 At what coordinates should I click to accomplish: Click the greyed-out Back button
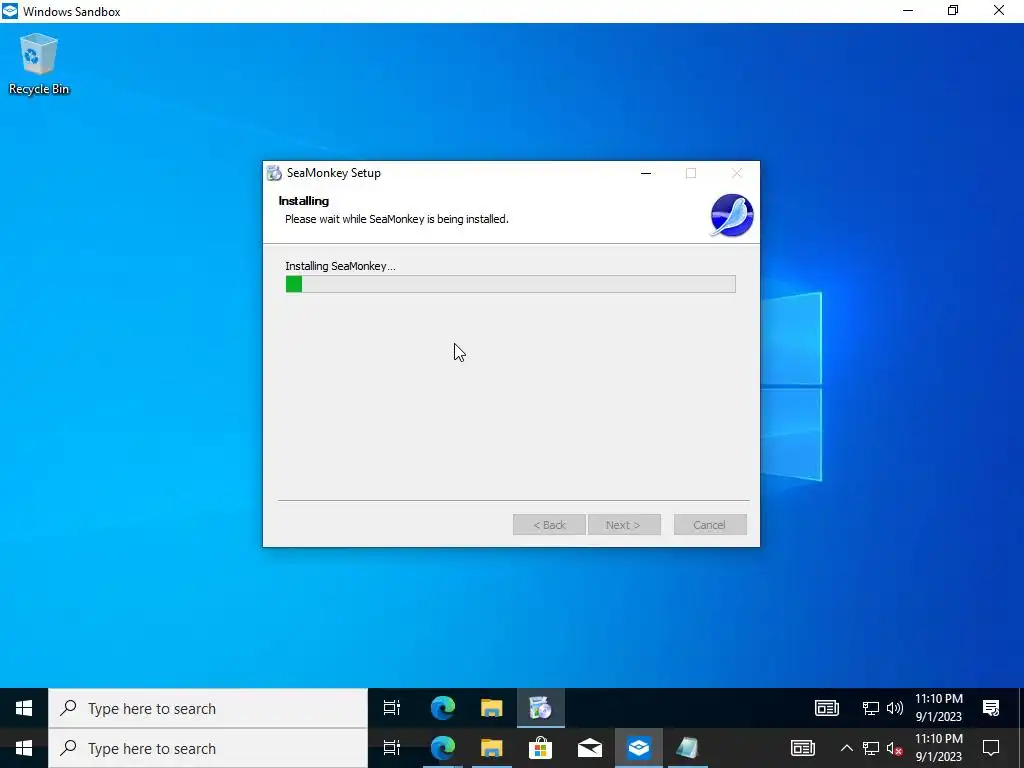coord(549,525)
